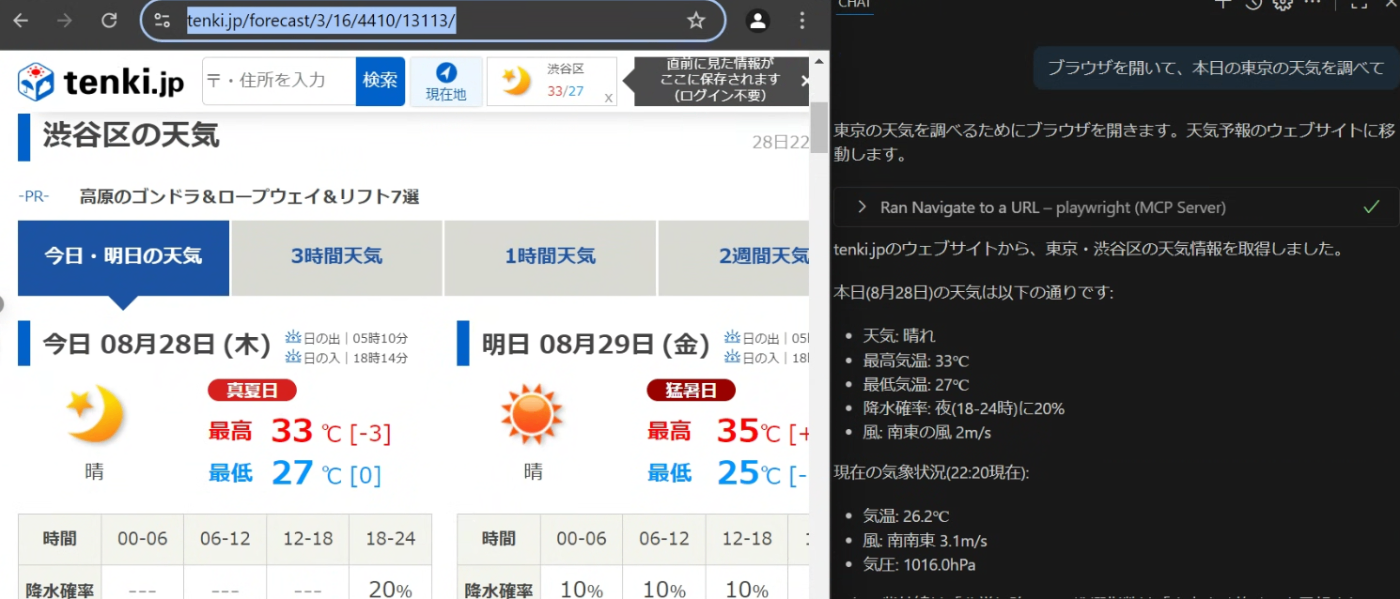The width and height of the screenshot is (1400, 599).
Task: Switch to 1時間天気 tab
Action: pyautogui.click(x=550, y=257)
